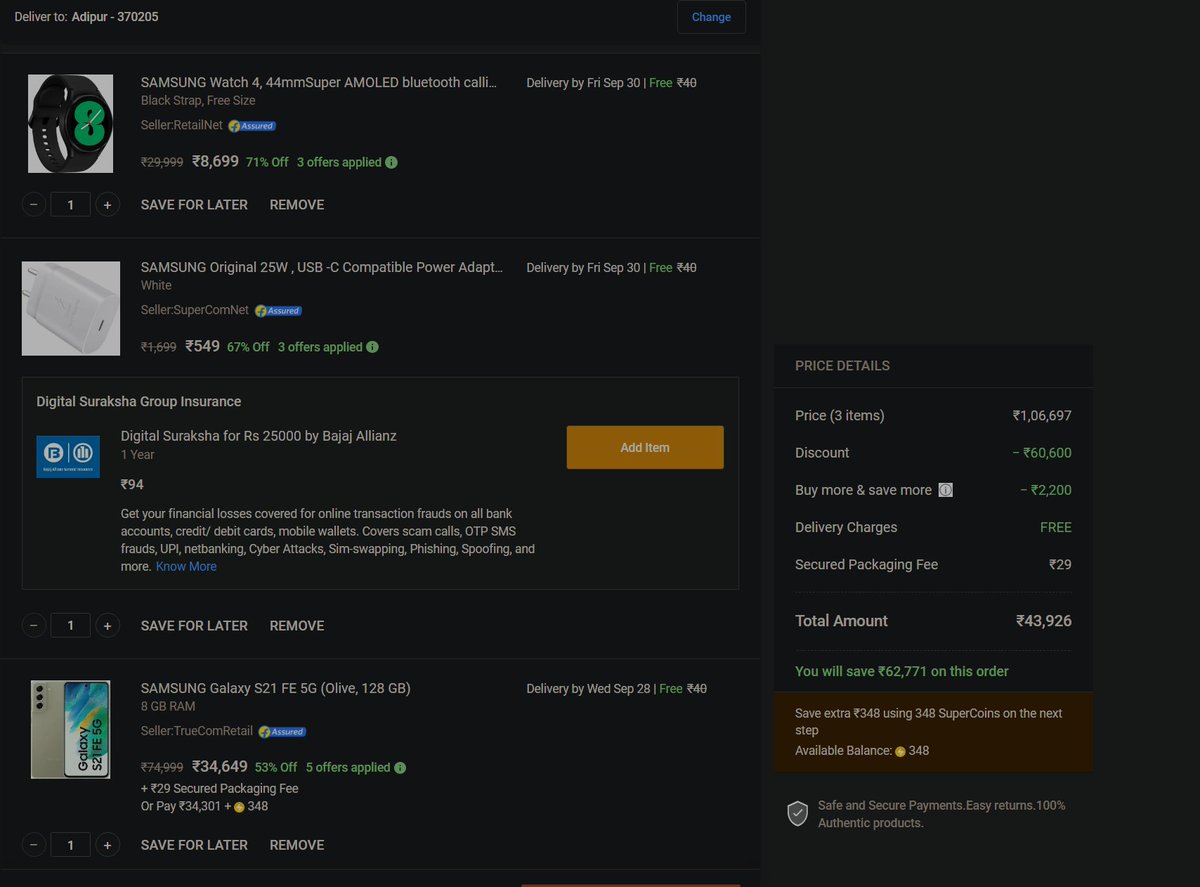The height and width of the screenshot is (887, 1200).
Task: Click the Watch 4 '3 offers applied' text
Action: [339, 162]
